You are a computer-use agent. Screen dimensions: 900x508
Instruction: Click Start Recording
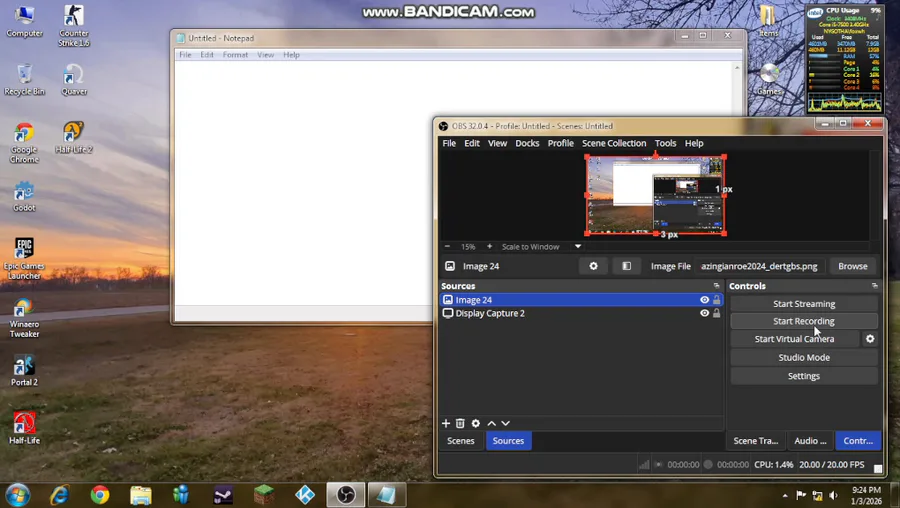[804, 321]
